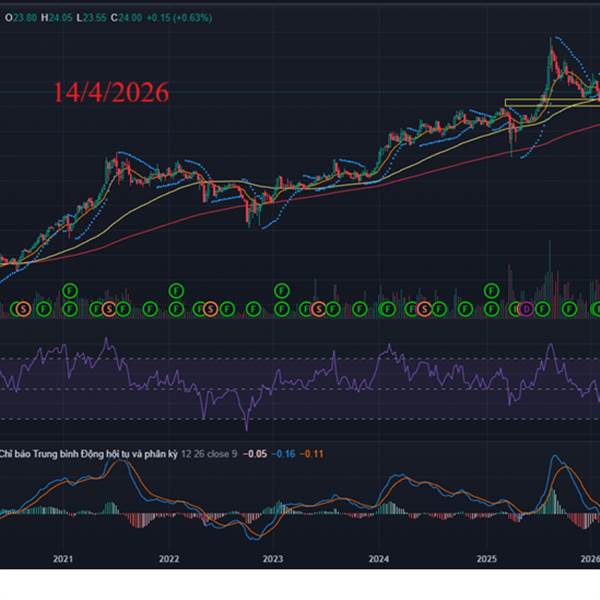Open the upper E earnings marker above 2022
The height and width of the screenshot is (600, 600).
(176, 291)
